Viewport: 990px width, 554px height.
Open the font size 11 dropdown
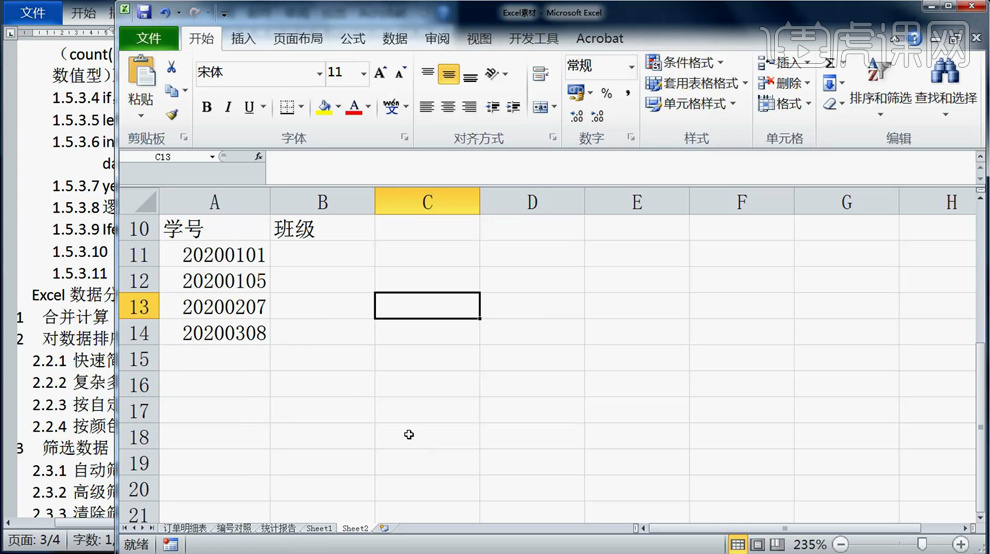pyautogui.click(x=364, y=73)
